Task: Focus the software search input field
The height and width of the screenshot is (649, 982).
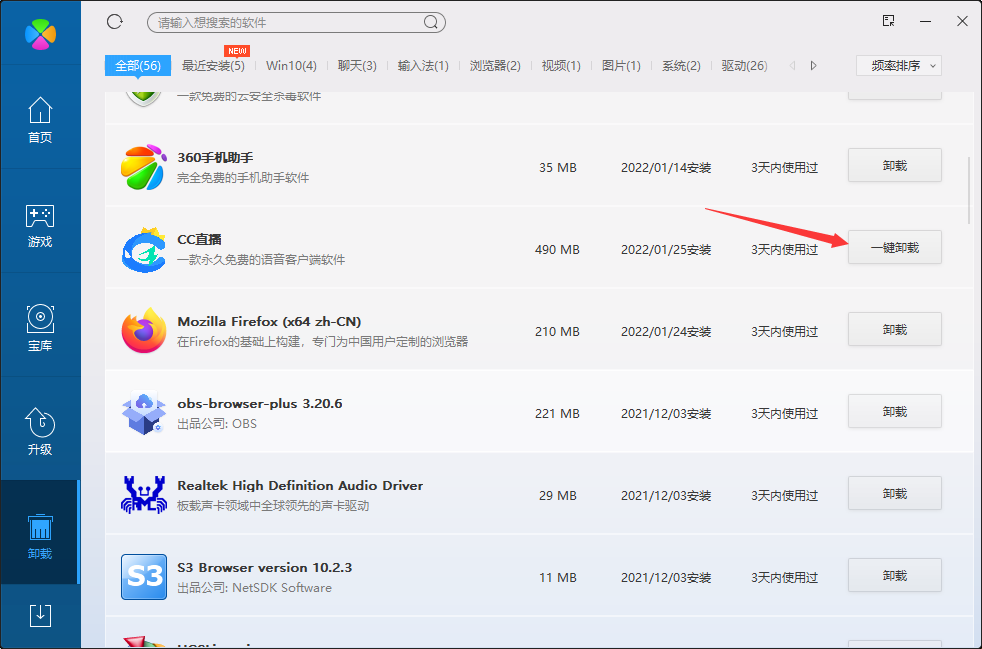Action: point(296,23)
